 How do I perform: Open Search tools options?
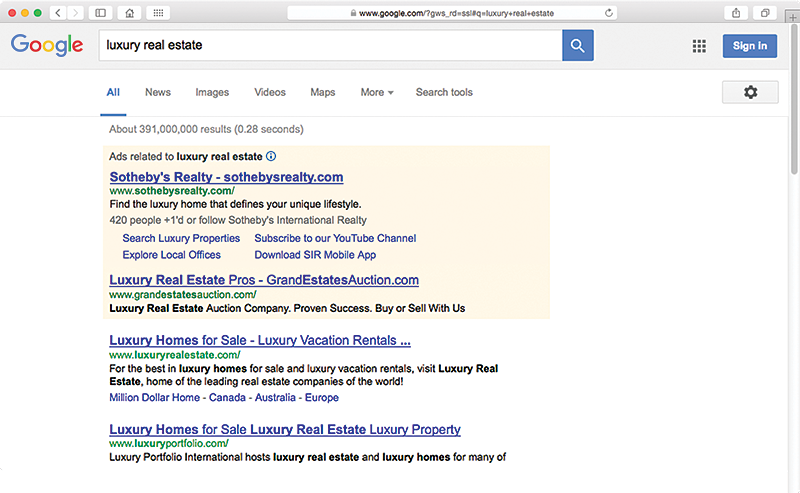(x=444, y=92)
